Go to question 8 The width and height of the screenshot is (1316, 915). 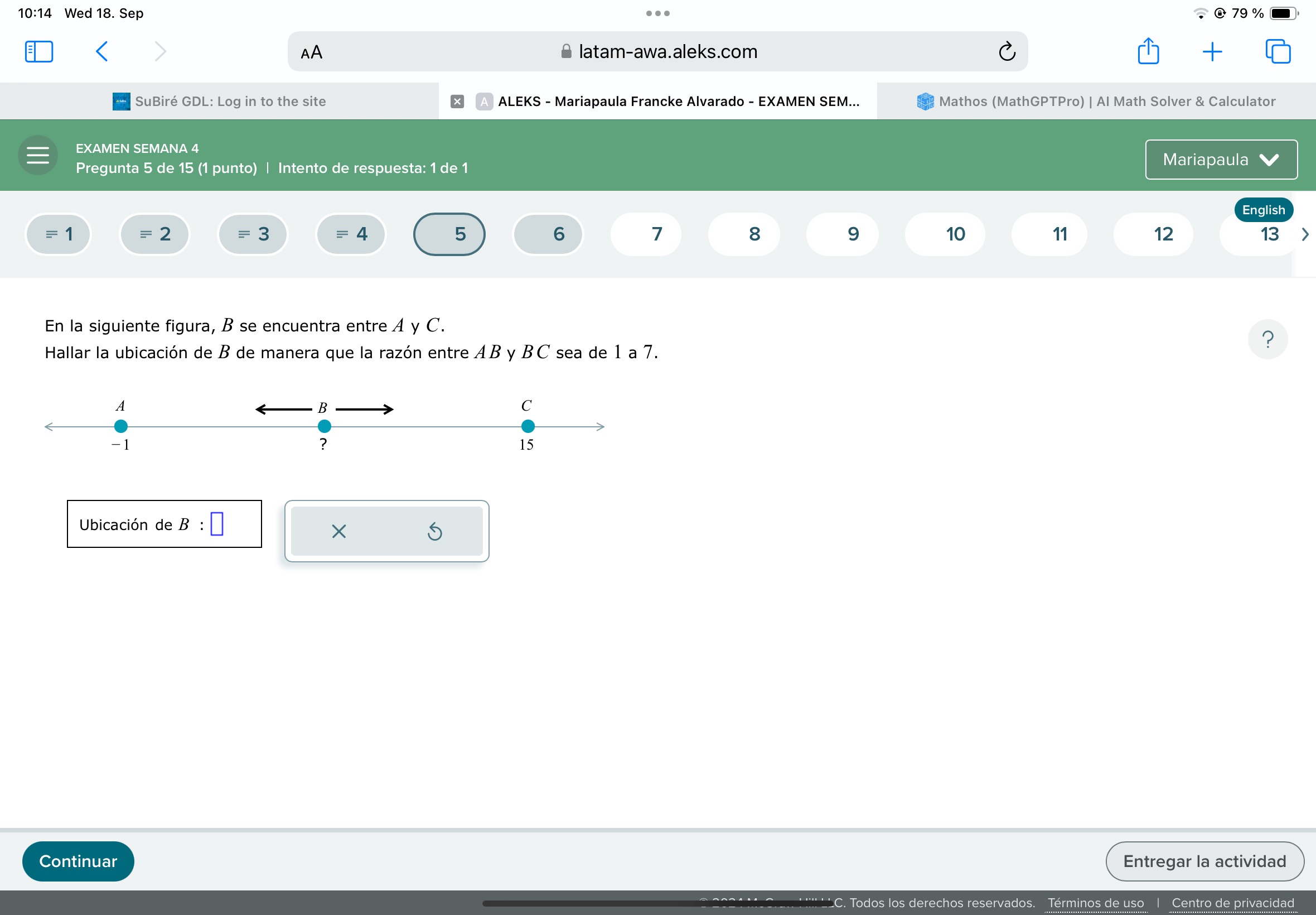(x=744, y=234)
